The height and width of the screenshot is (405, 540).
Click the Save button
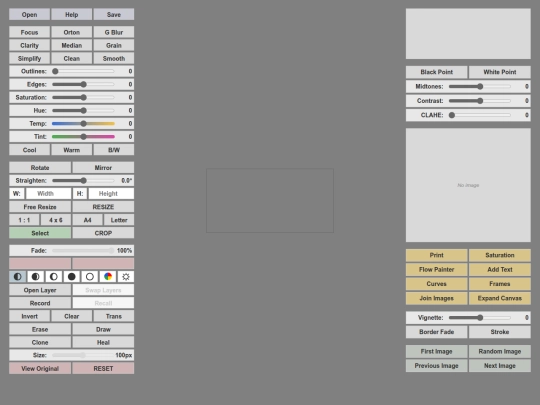(x=114, y=14)
